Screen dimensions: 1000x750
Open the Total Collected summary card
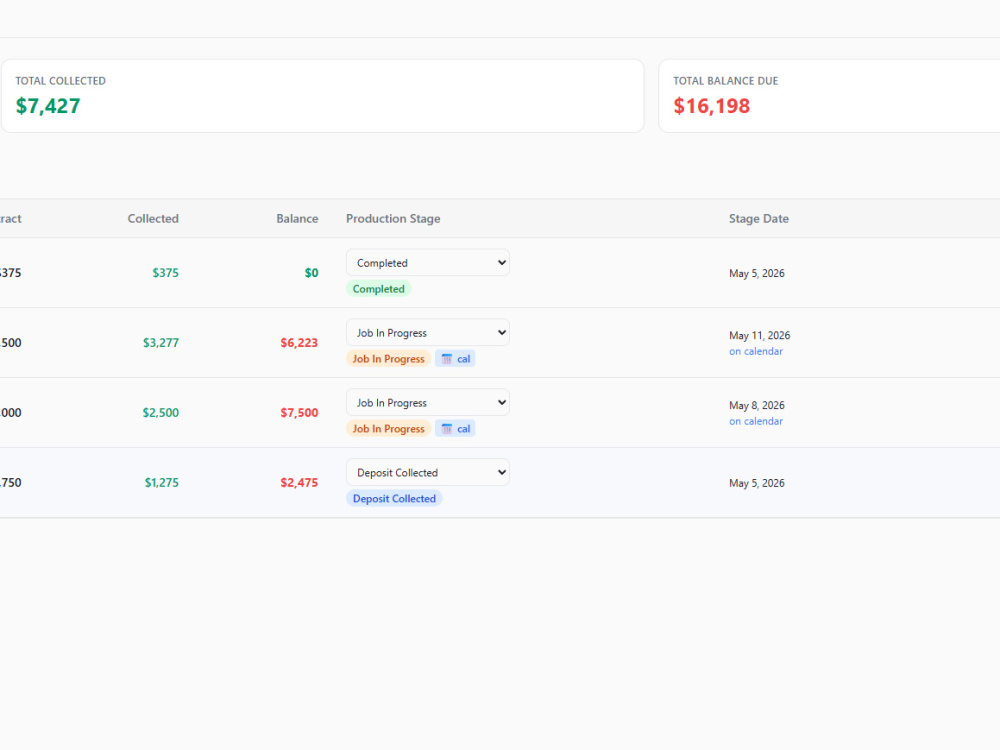[x=323, y=96]
